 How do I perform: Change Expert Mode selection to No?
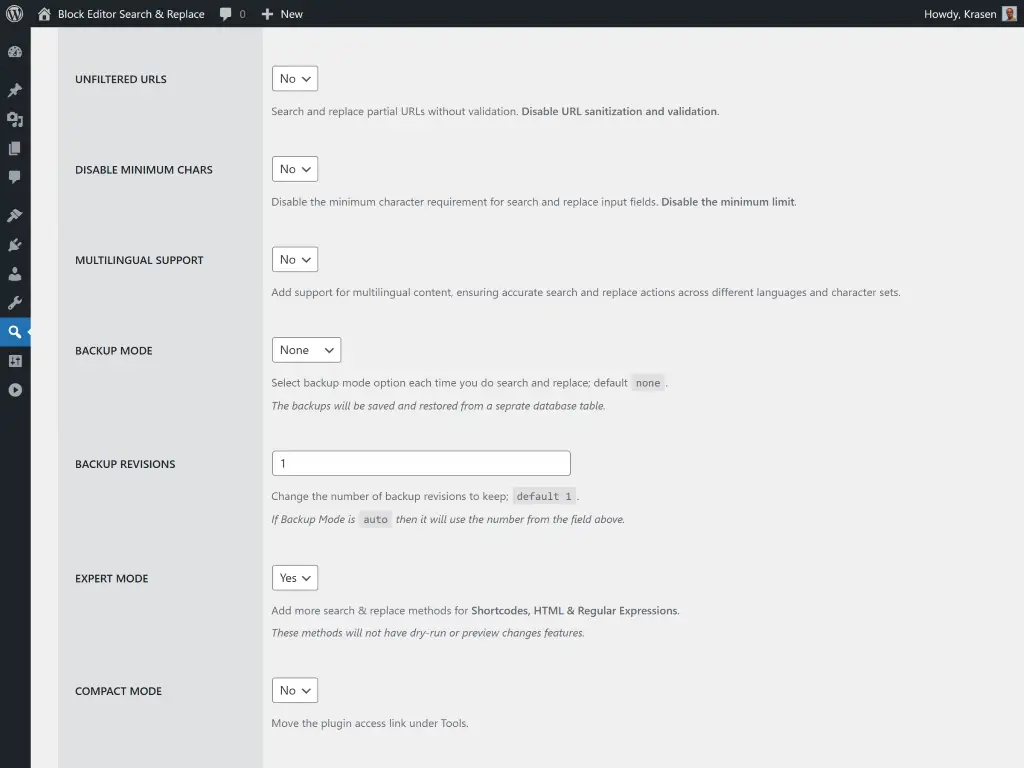(x=294, y=577)
